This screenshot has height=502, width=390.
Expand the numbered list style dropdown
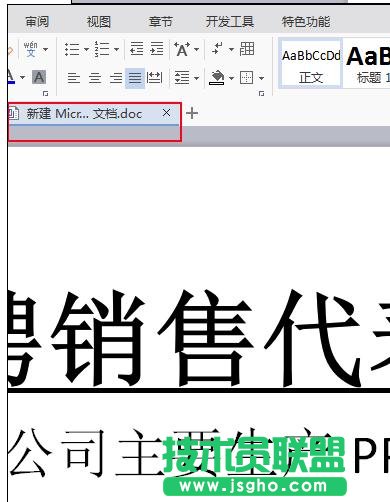click(116, 49)
